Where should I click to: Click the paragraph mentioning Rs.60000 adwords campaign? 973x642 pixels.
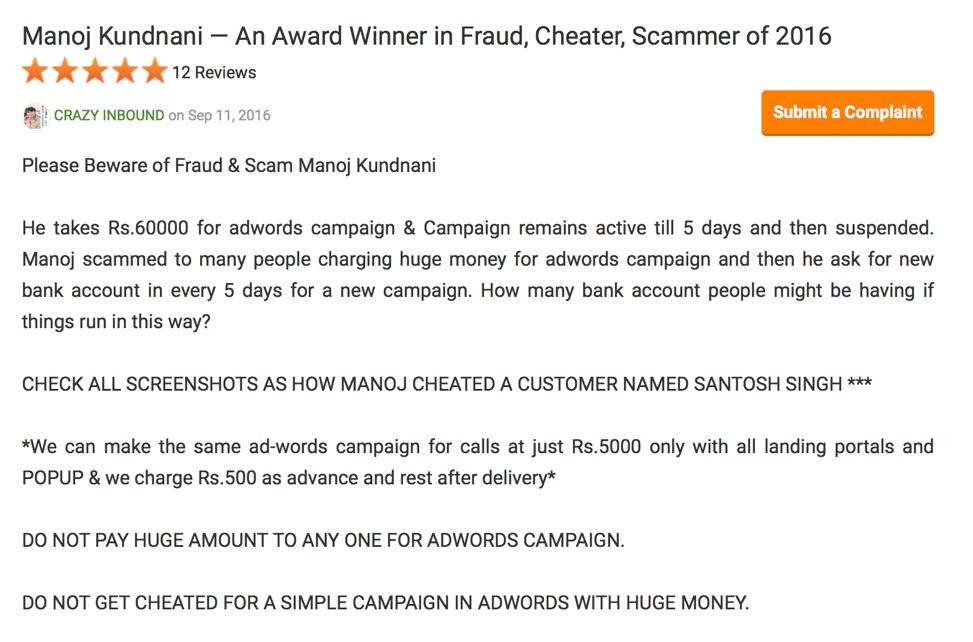478,275
